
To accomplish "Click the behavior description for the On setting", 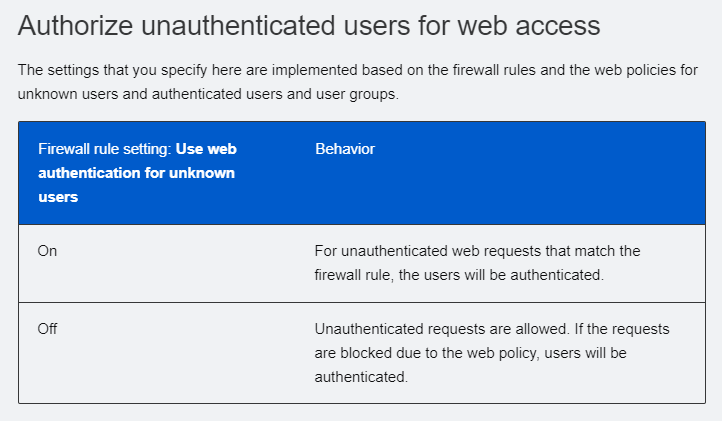I will [477, 263].
